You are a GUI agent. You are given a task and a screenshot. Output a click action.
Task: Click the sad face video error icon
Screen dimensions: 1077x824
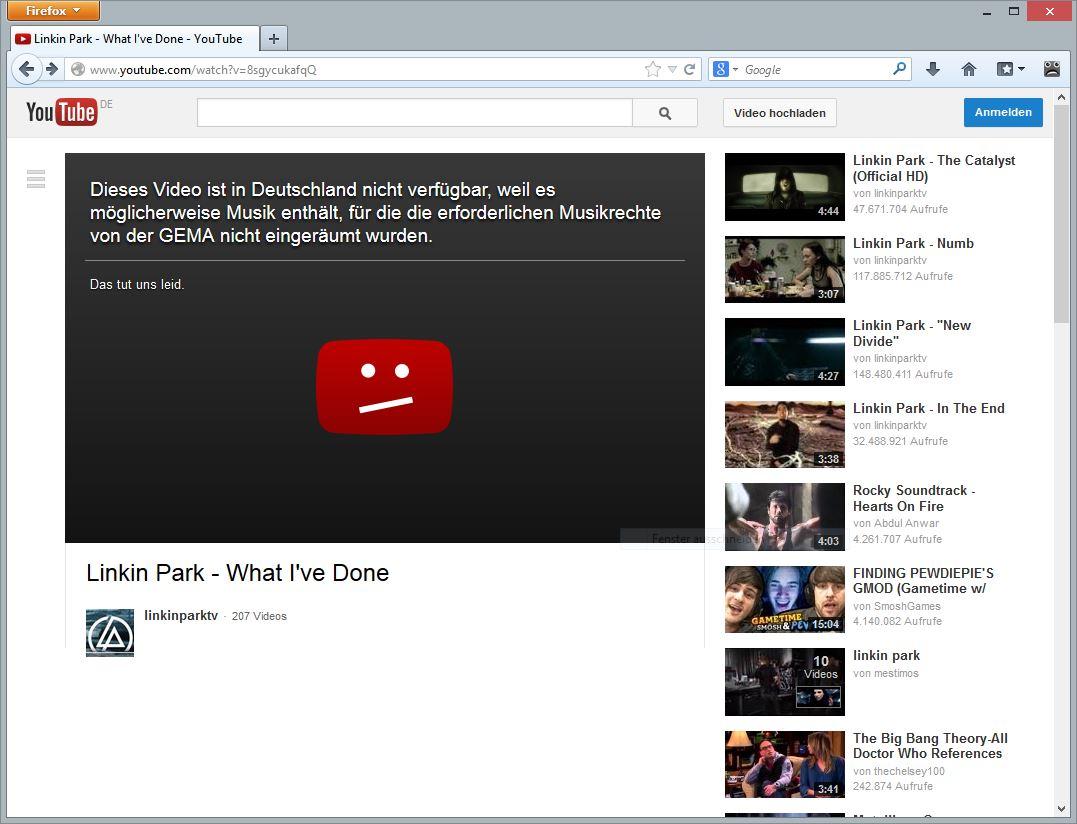(385, 387)
